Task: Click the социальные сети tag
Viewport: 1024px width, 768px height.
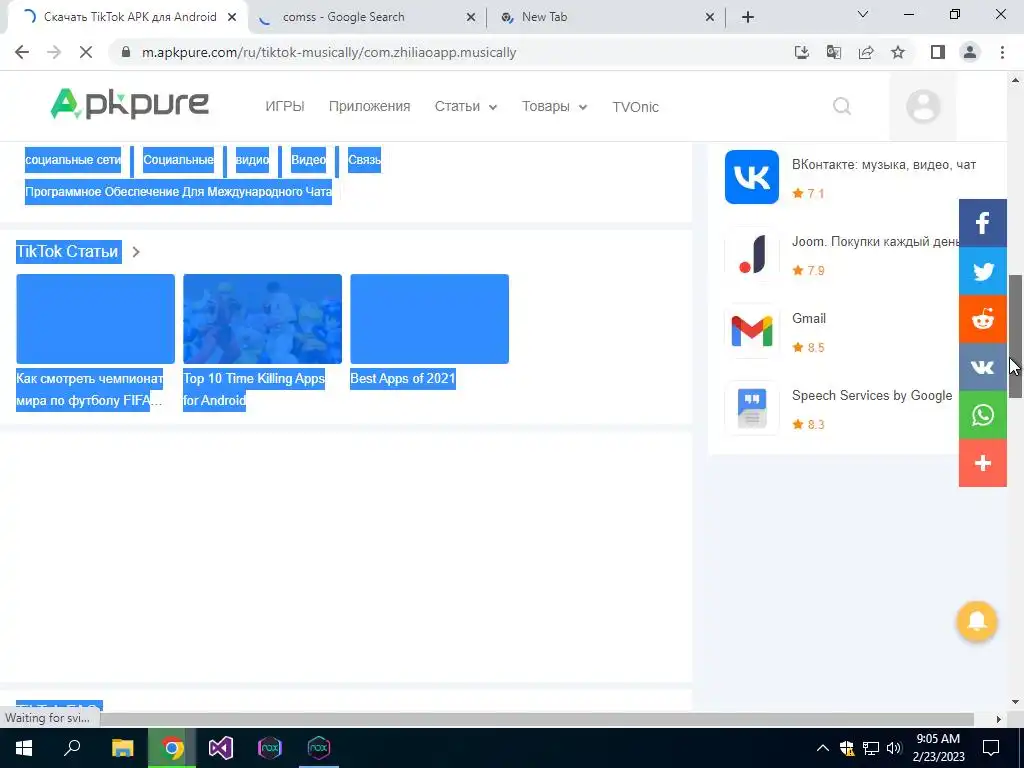Action: pyautogui.click(x=73, y=159)
